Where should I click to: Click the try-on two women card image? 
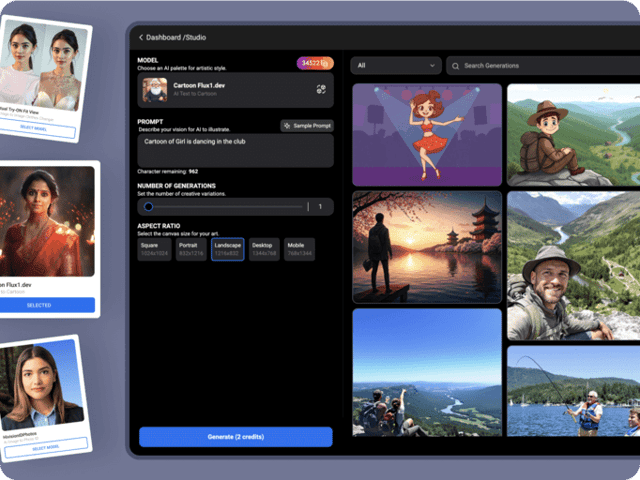click(x=43, y=66)
